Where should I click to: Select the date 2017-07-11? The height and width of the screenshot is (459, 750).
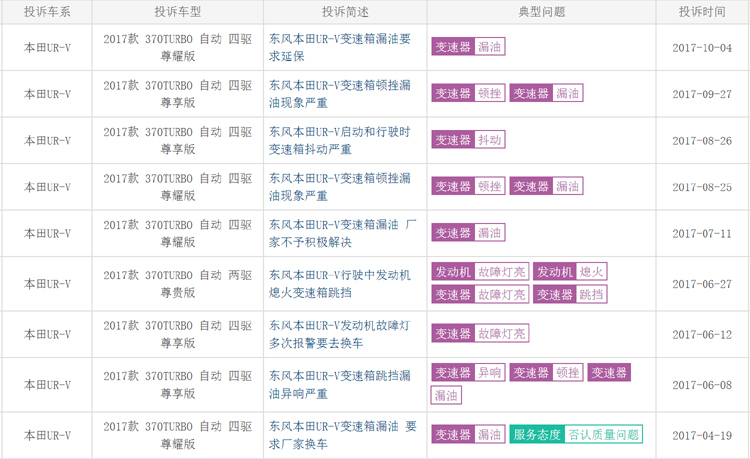tap(702, 234)
